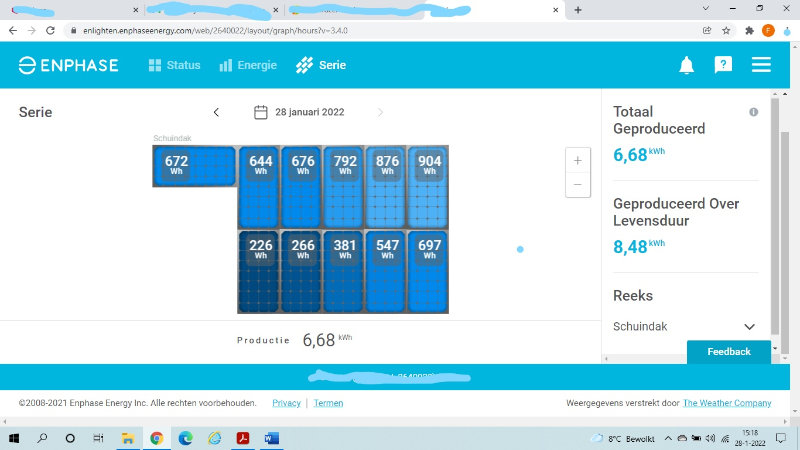800x450 pixels.
Task: Expand the Schuindak dropdown chevron
Action: [x=749, y=327]
